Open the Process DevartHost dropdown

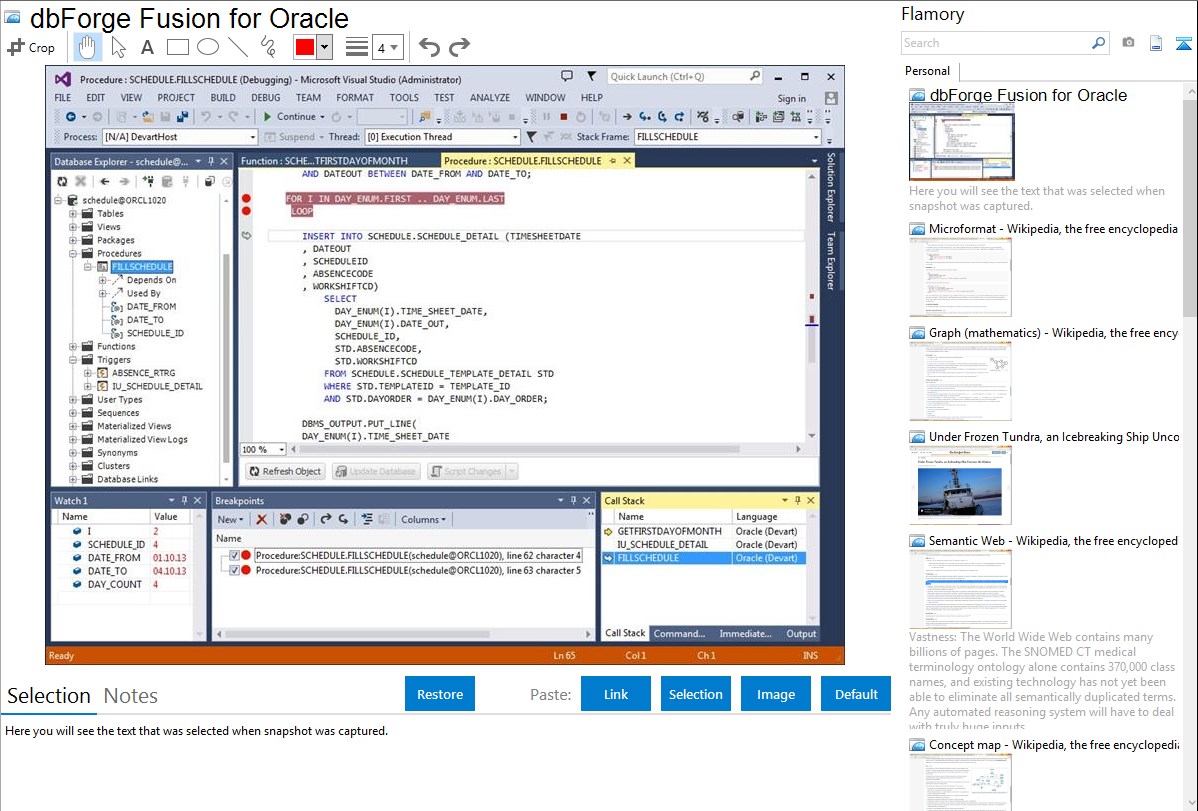253,137
